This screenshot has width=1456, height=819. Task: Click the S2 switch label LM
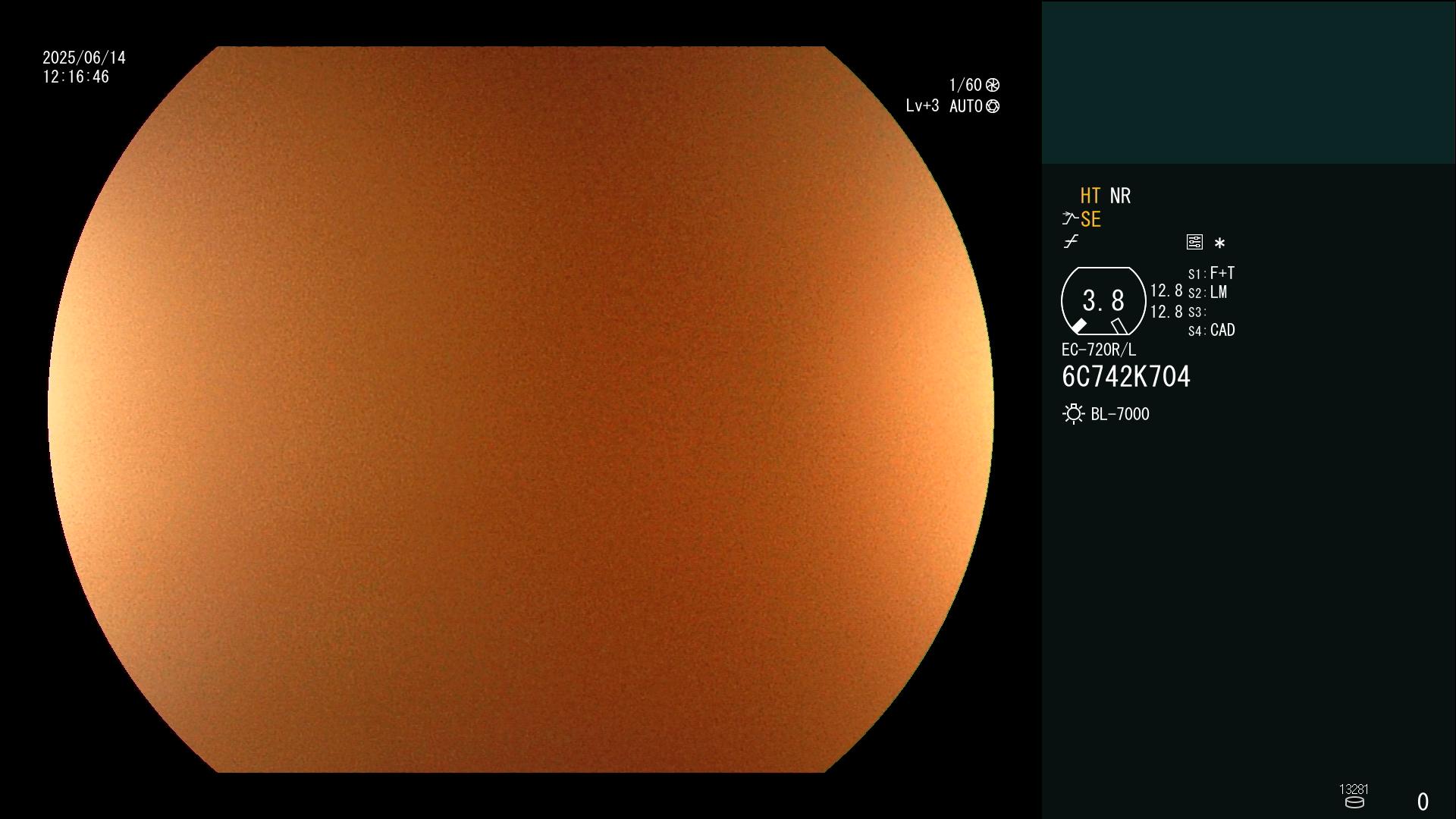(1219, 293)
